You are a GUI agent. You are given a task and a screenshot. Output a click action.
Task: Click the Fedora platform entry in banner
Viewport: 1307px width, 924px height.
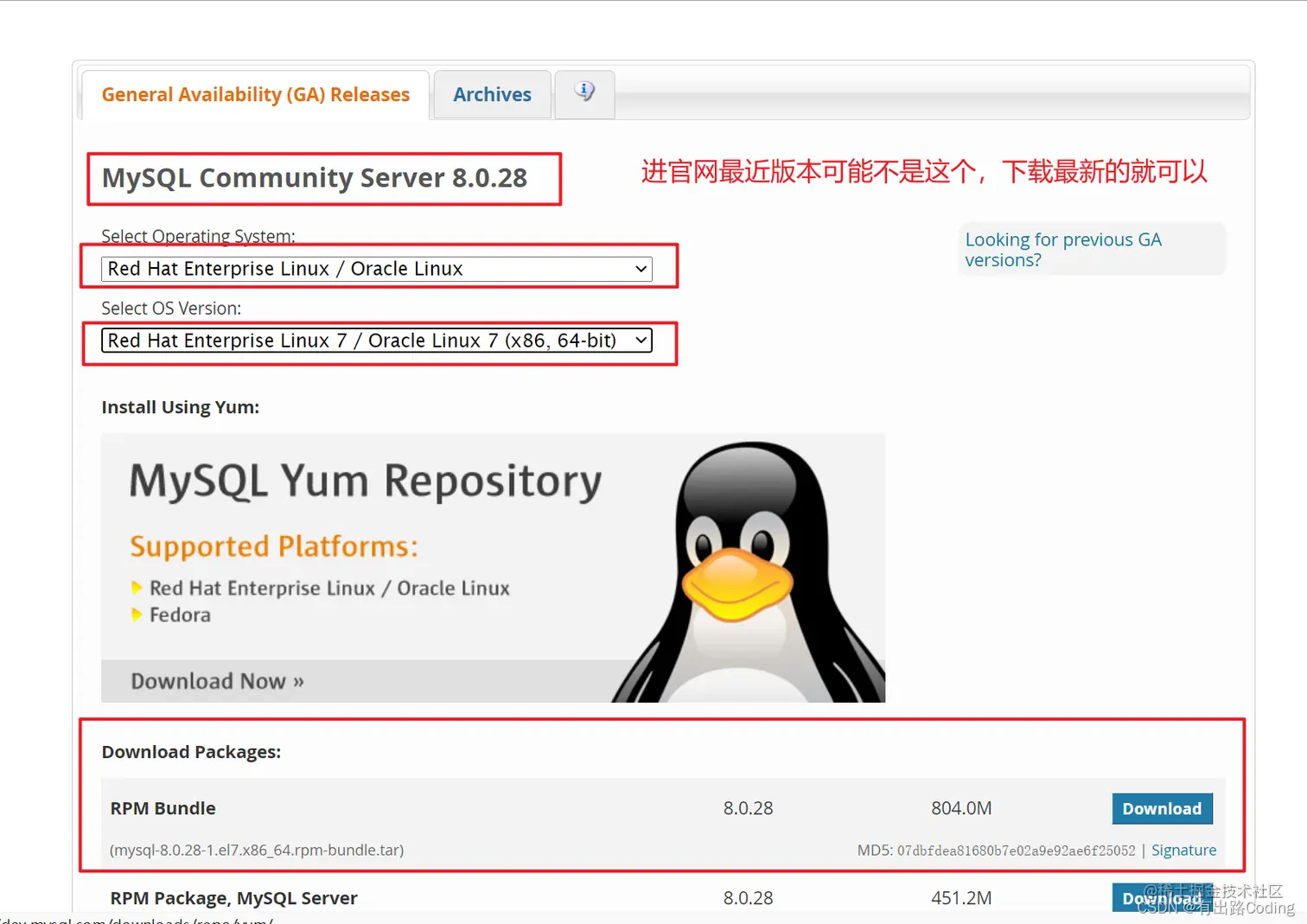[180, 615]
